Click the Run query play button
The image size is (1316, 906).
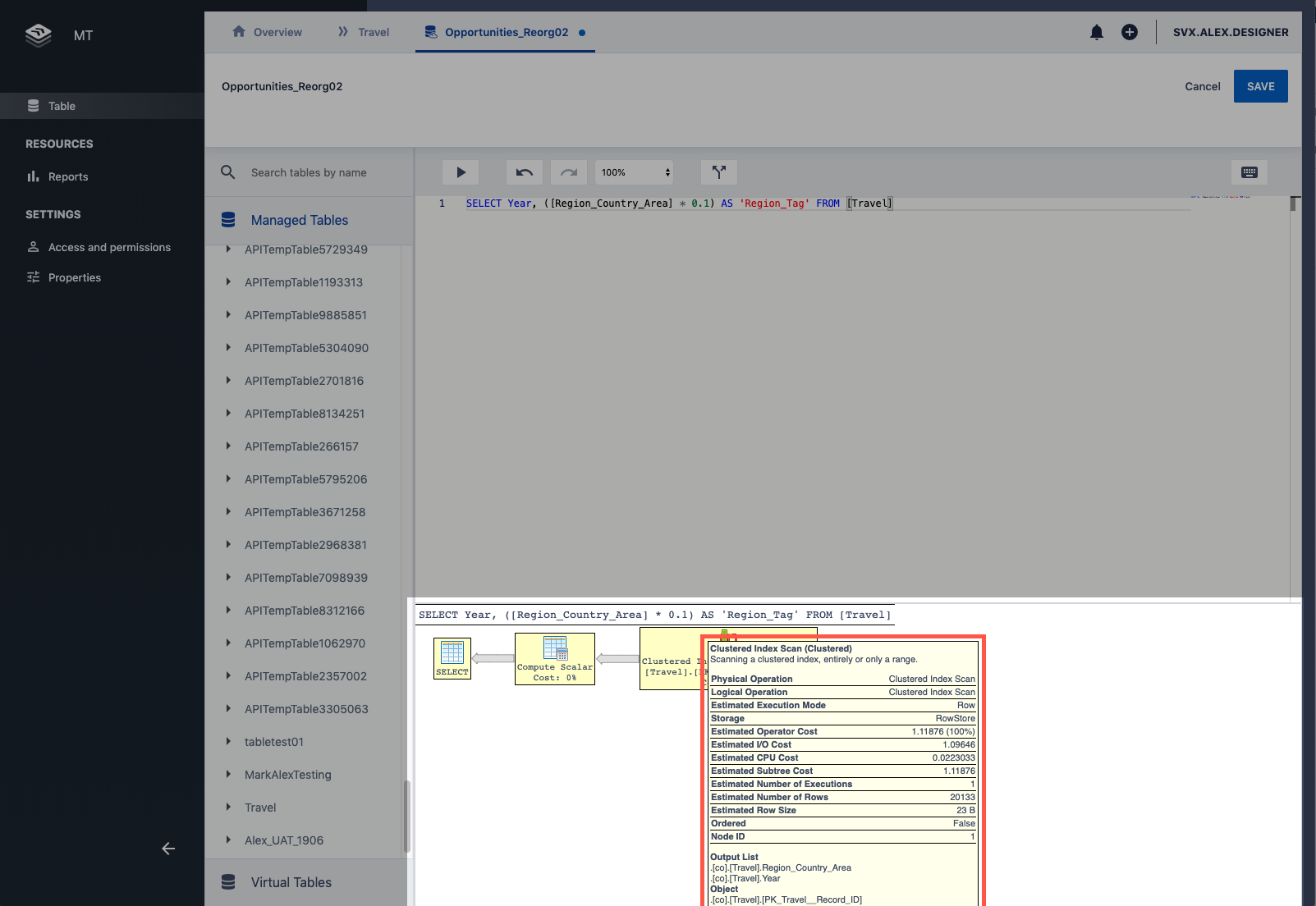point(461,172)
